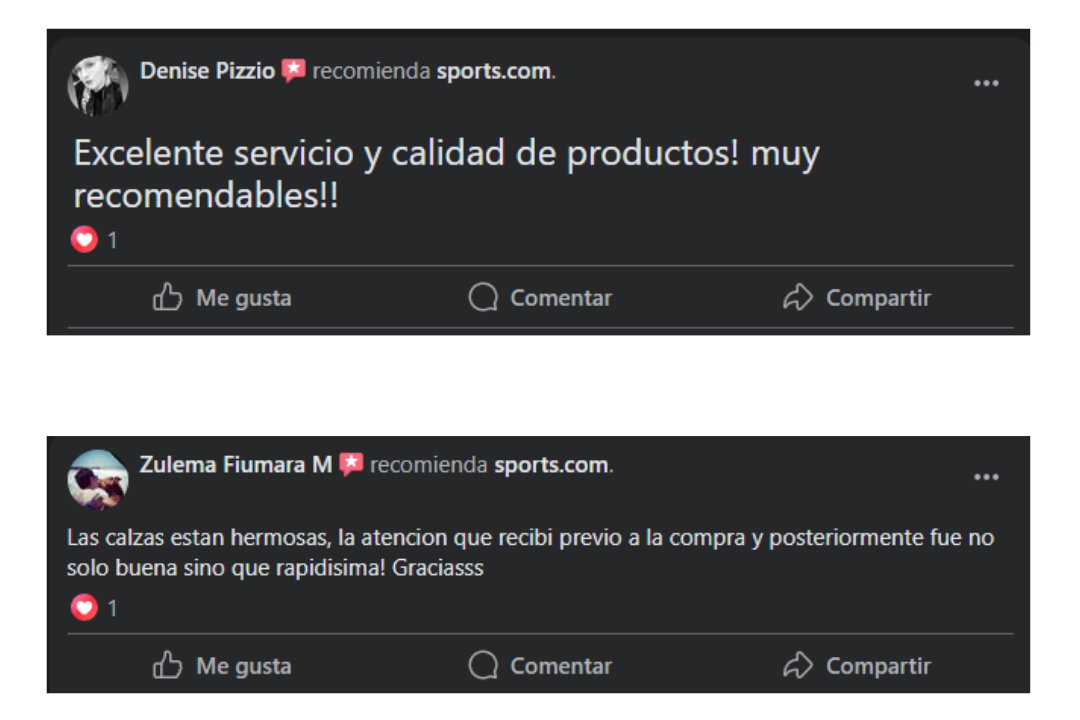This screenshot has height=720, width=1080.
Task: Click the Zulema Fiumara M name link
Action: (236, 465)
